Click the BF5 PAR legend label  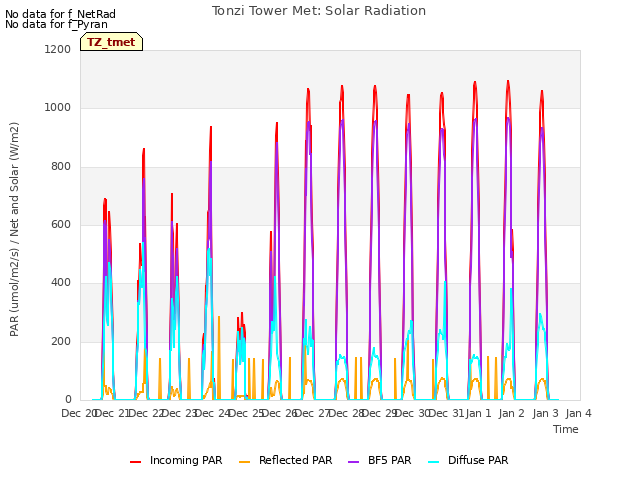point(389,460)
